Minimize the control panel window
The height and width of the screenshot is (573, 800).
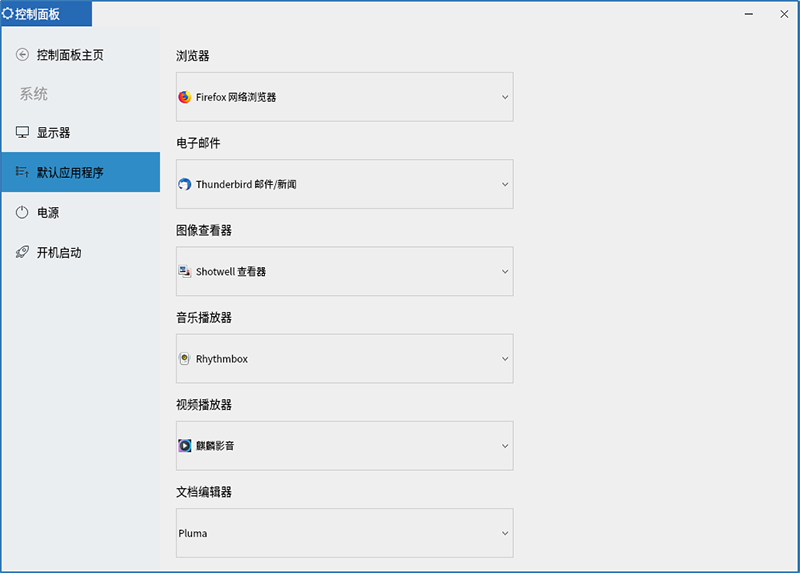(x=748, y=14)
